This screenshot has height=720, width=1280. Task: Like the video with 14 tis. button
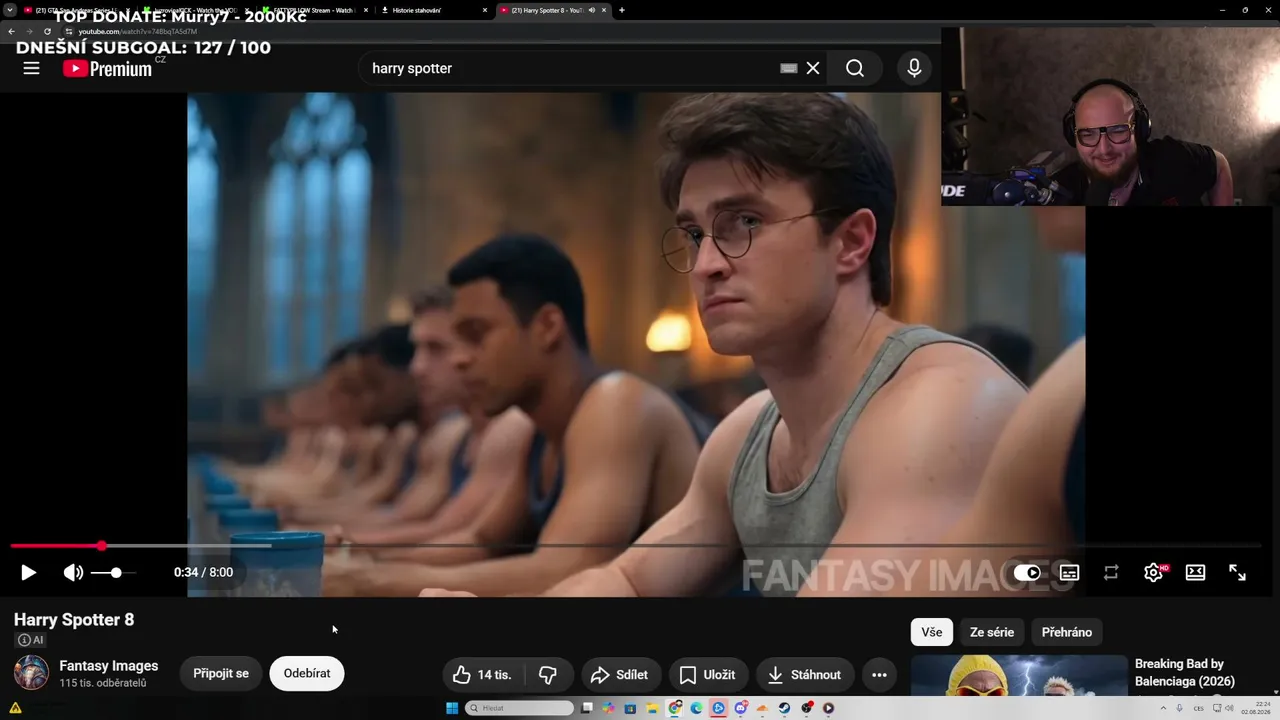click(483, 675)
